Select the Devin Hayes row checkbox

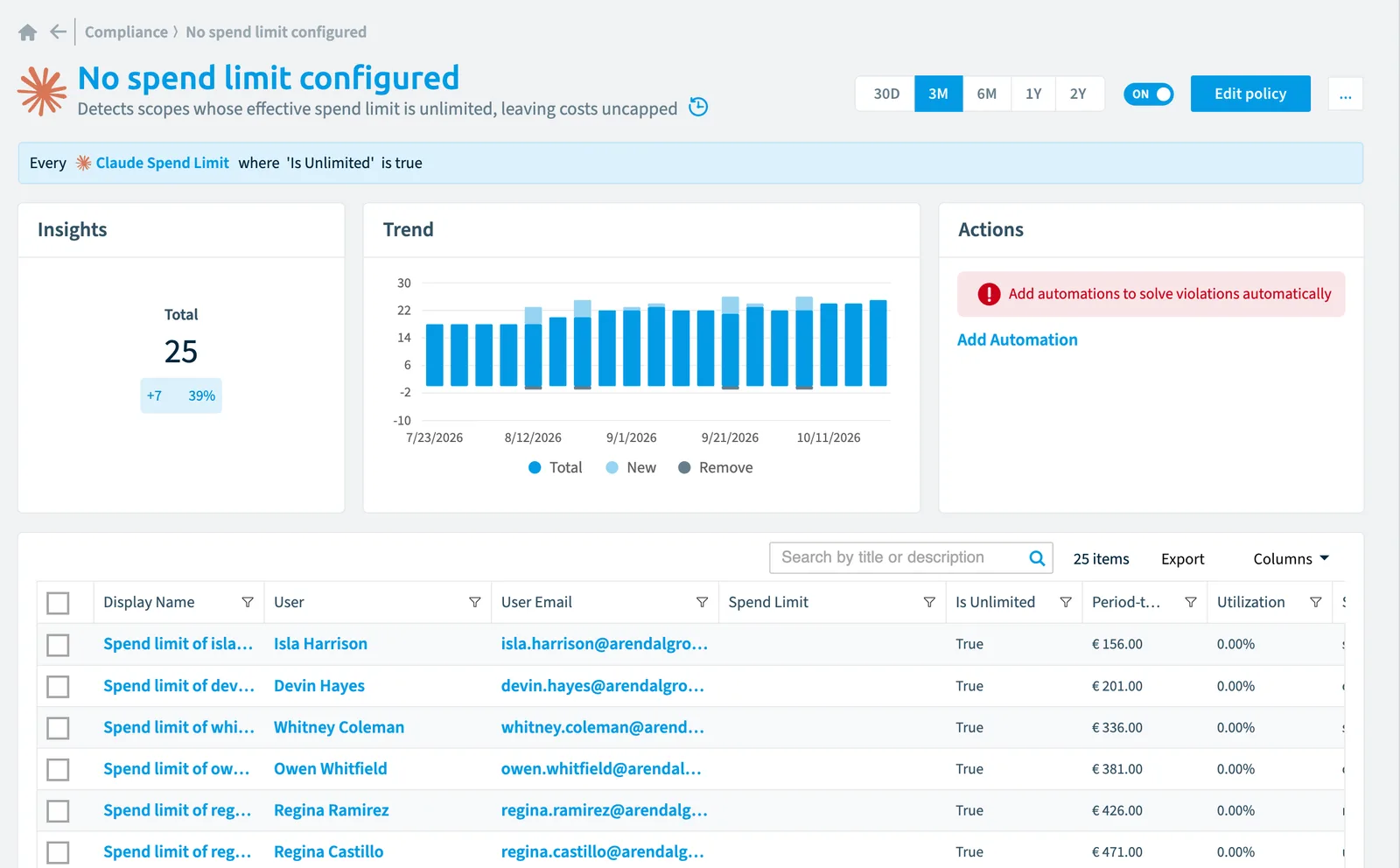tap(58, 687)
